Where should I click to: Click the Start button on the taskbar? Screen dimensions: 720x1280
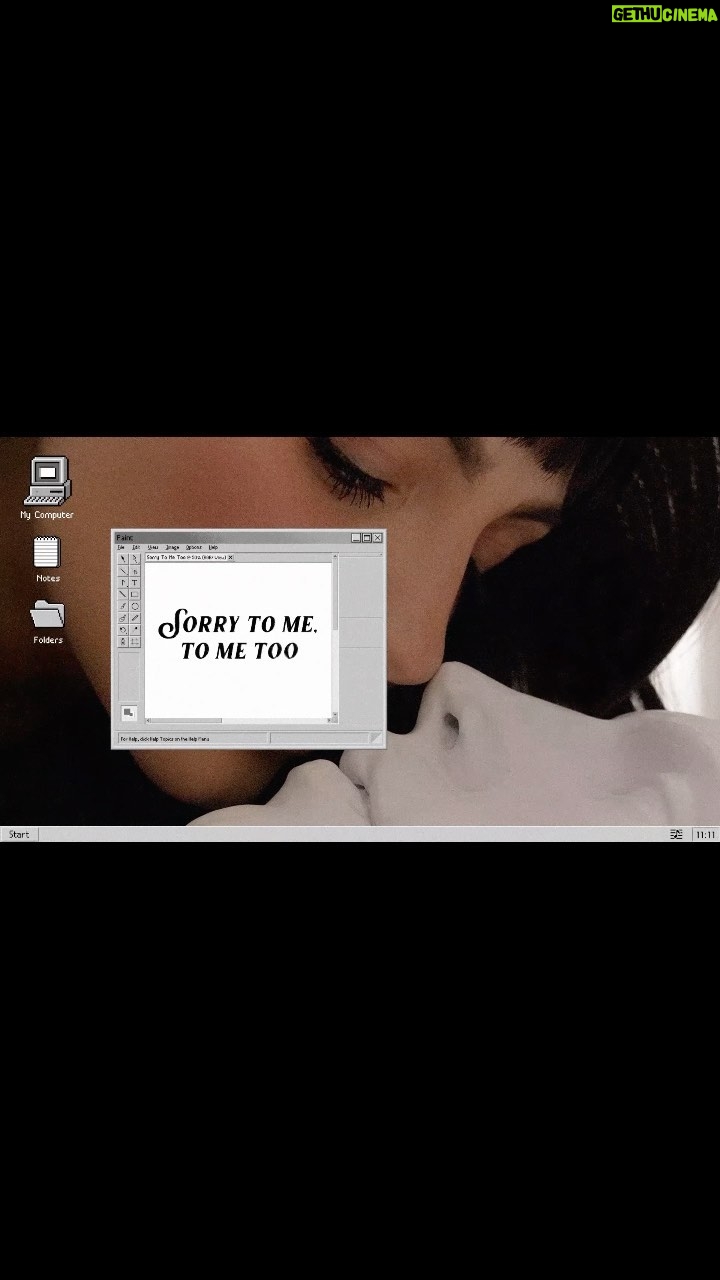click(x=19, y=834)
